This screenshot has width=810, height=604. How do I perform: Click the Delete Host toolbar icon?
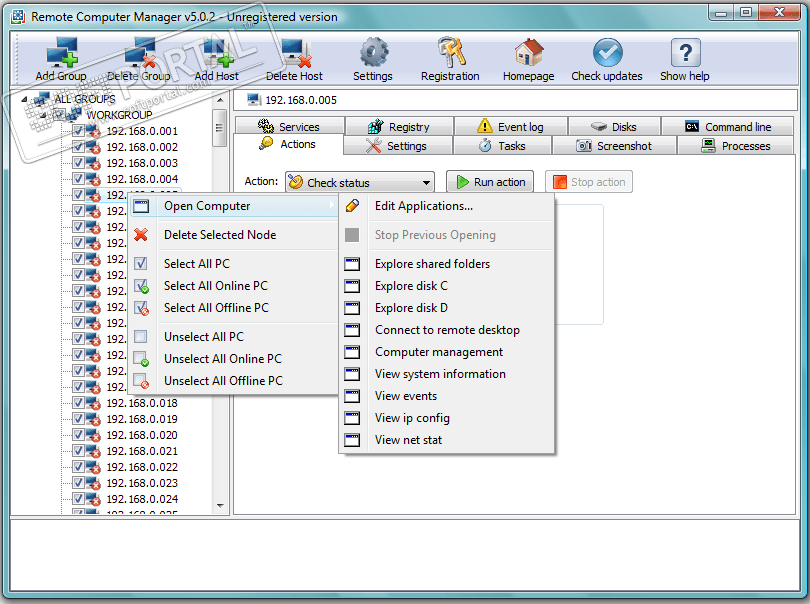[296, 53]
